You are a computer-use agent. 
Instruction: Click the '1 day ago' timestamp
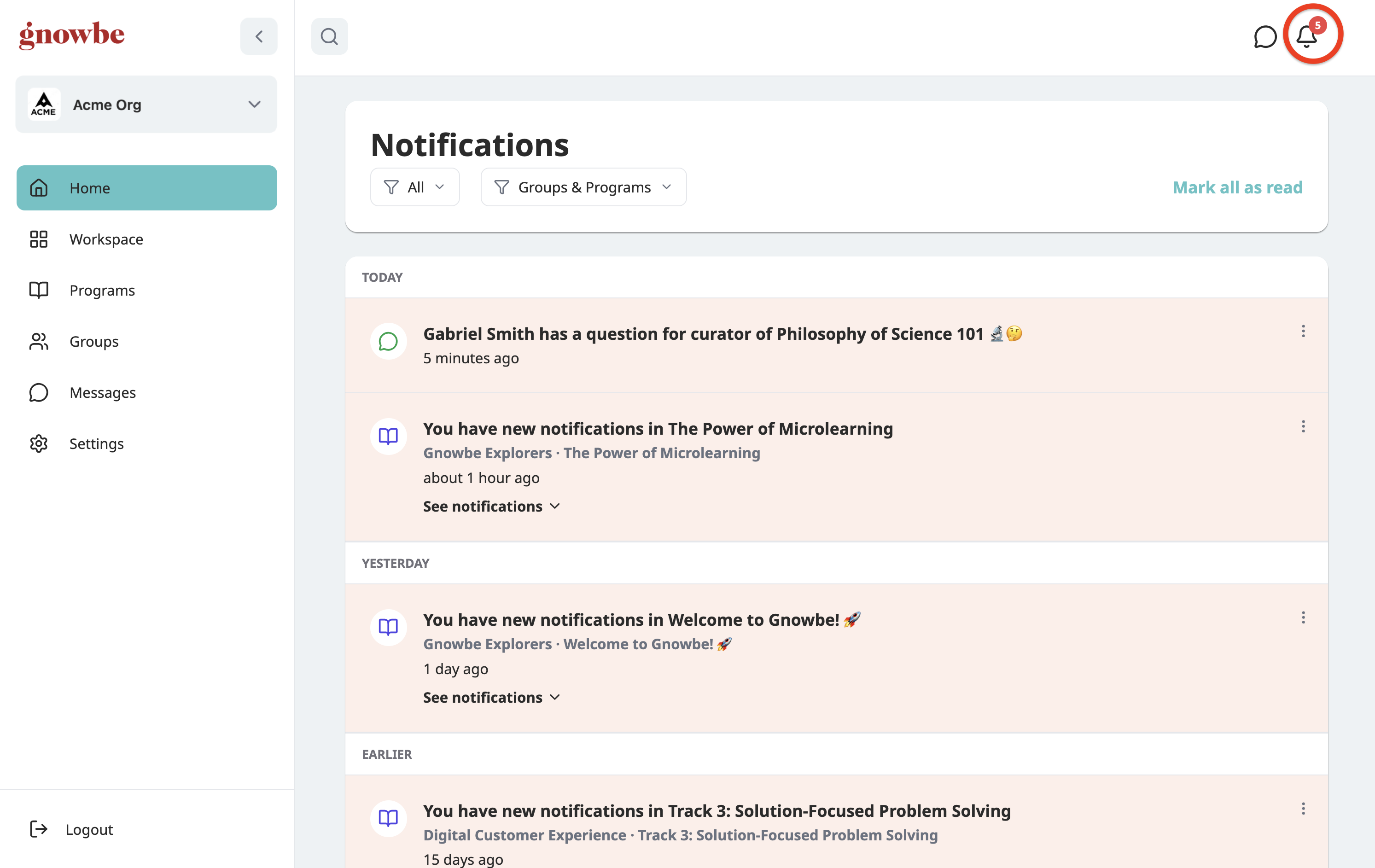click(456, 669)
